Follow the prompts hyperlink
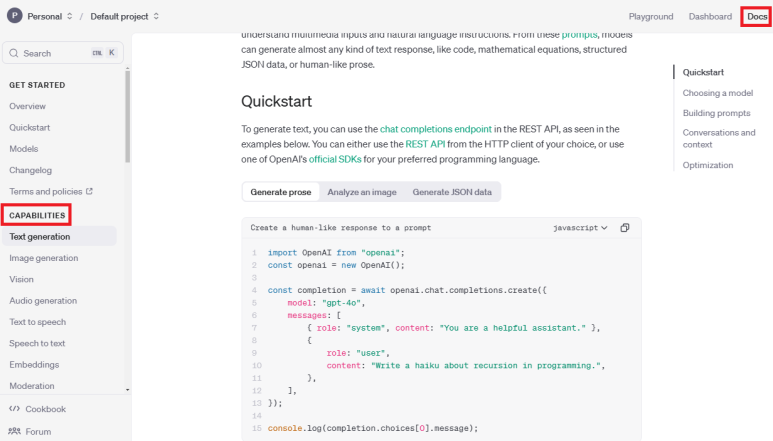 point(579,34)
